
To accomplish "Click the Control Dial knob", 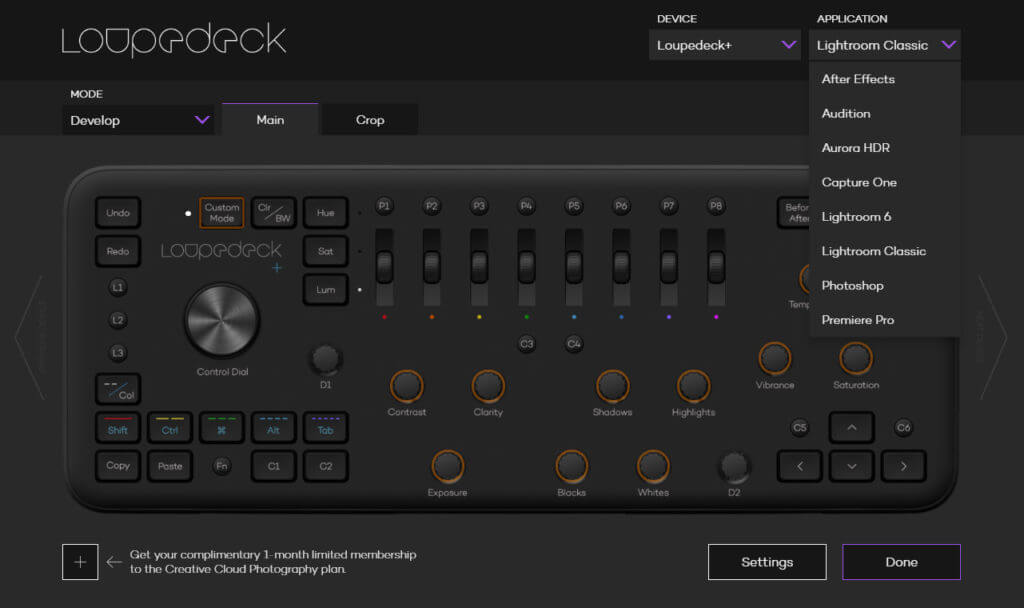I will tap(221, 320).
